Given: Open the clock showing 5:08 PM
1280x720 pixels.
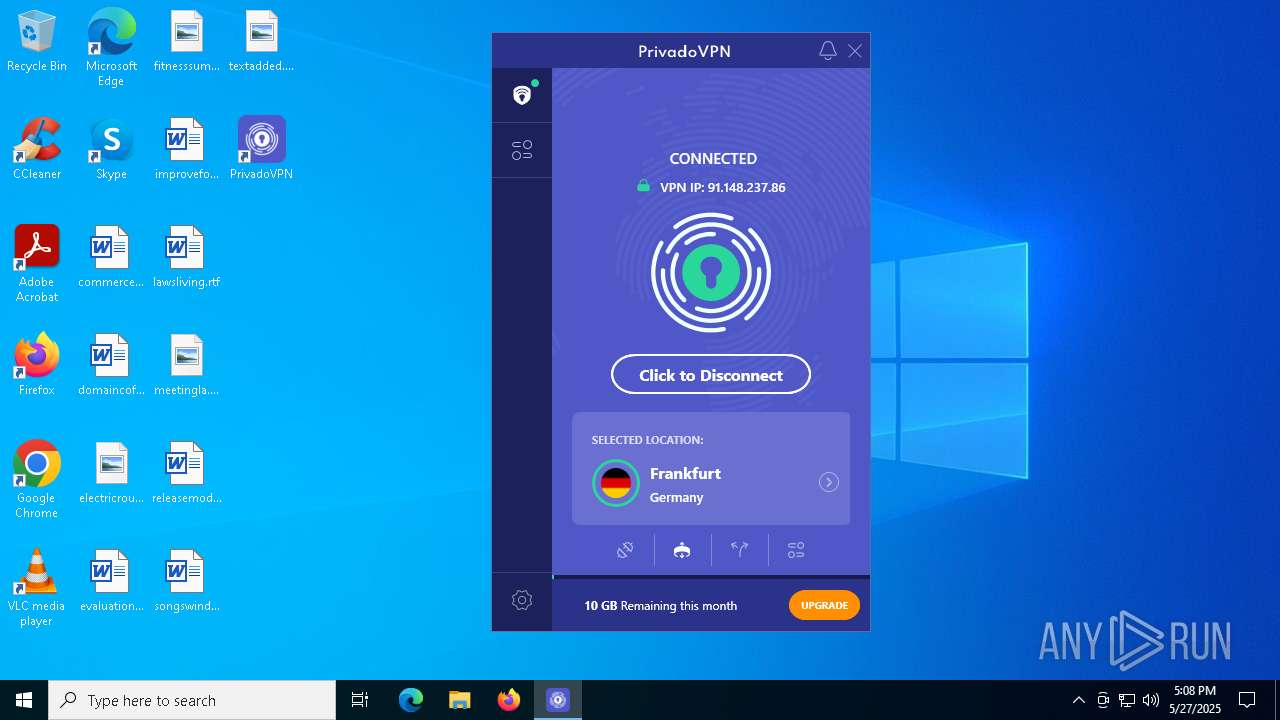Looking at the screenshot, I should pos(1195,700).
